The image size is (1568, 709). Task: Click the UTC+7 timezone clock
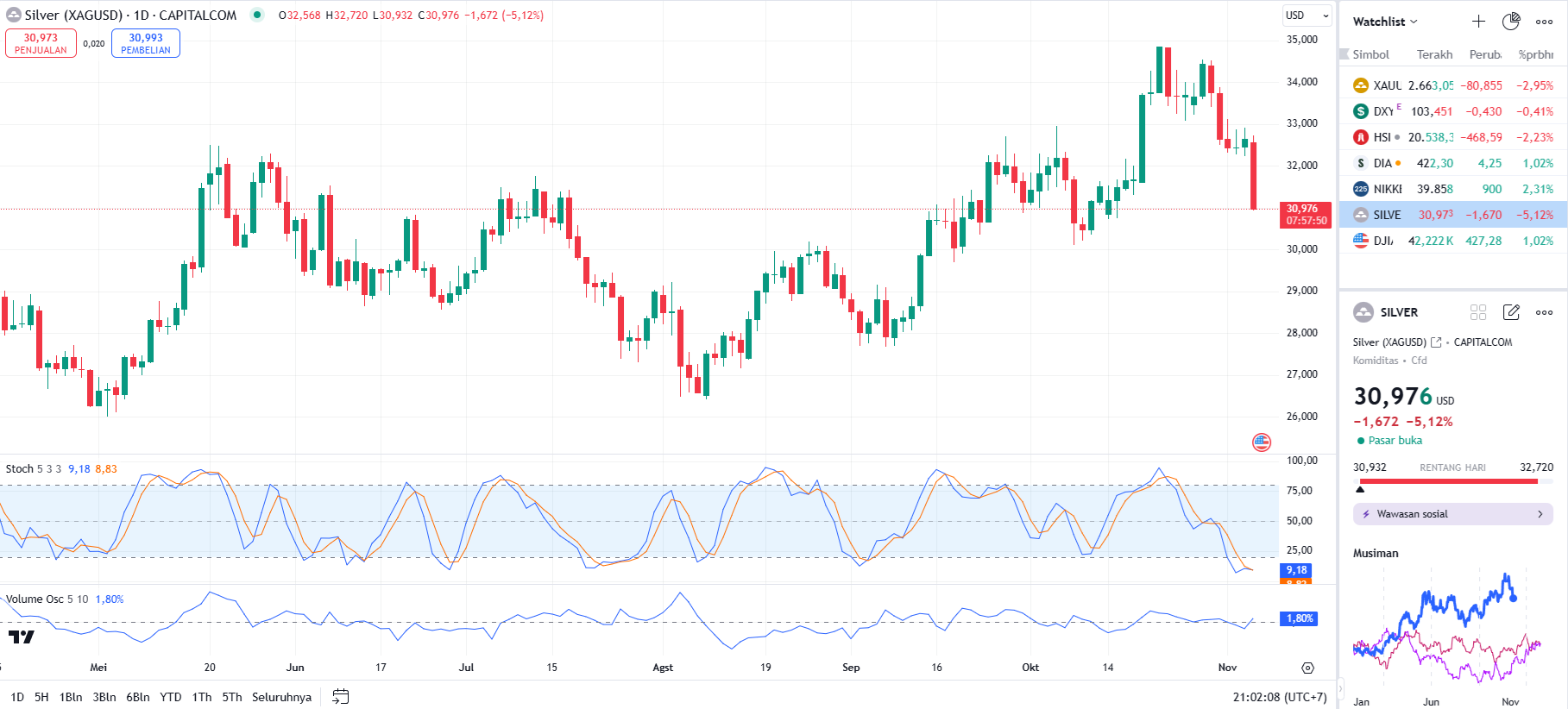(x=1279, y=697)
